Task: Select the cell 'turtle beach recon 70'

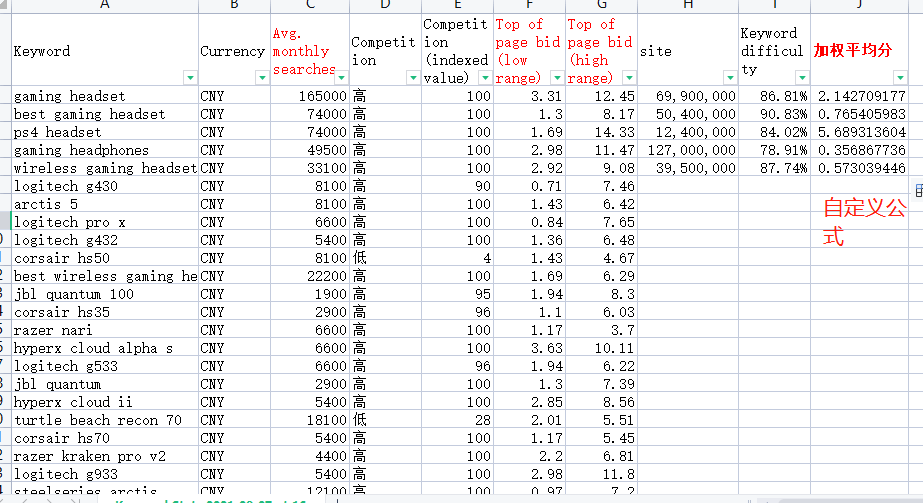Action: (105, 420)
